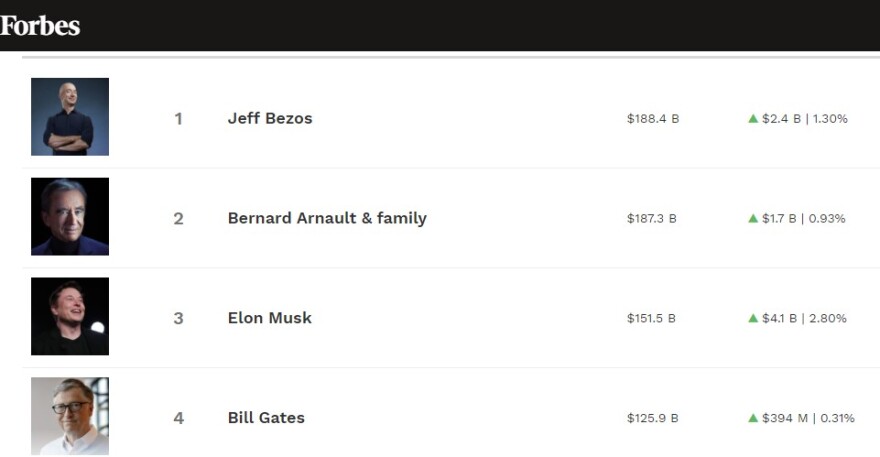Select the $151.5 B net worth value
Screen dimensions: 880x457
pyautogui.click(x=651, y=319)
